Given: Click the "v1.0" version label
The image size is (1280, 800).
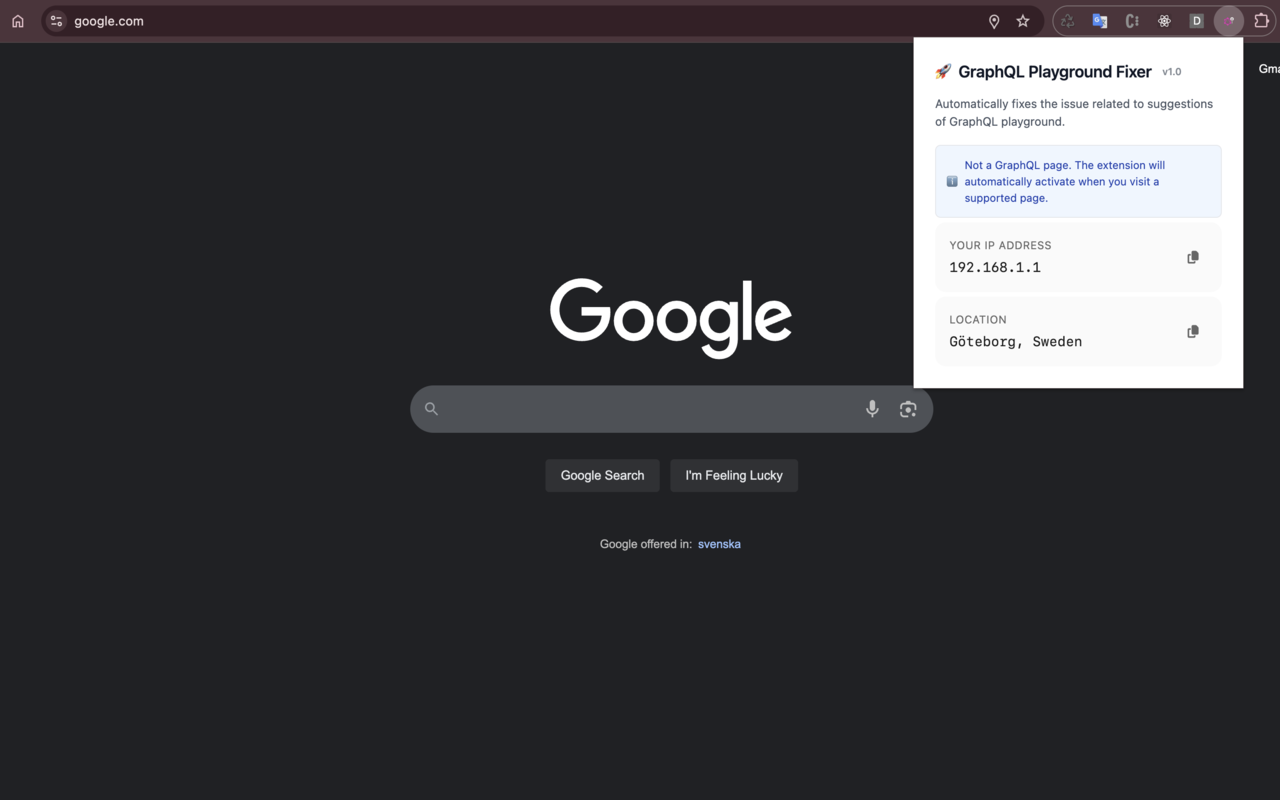Looking at the screenshot, I should [x=1171, y=72].
